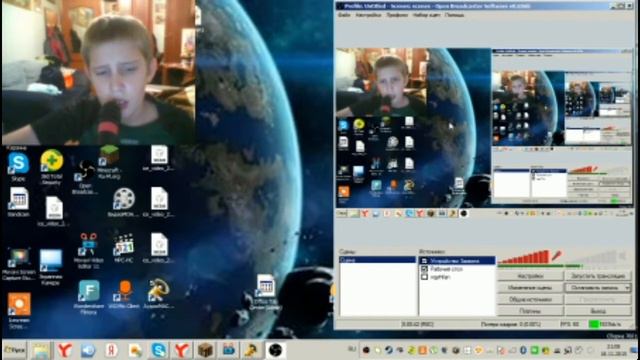Launch Wondershare Filmora desktop shortcut

point(89,297)
